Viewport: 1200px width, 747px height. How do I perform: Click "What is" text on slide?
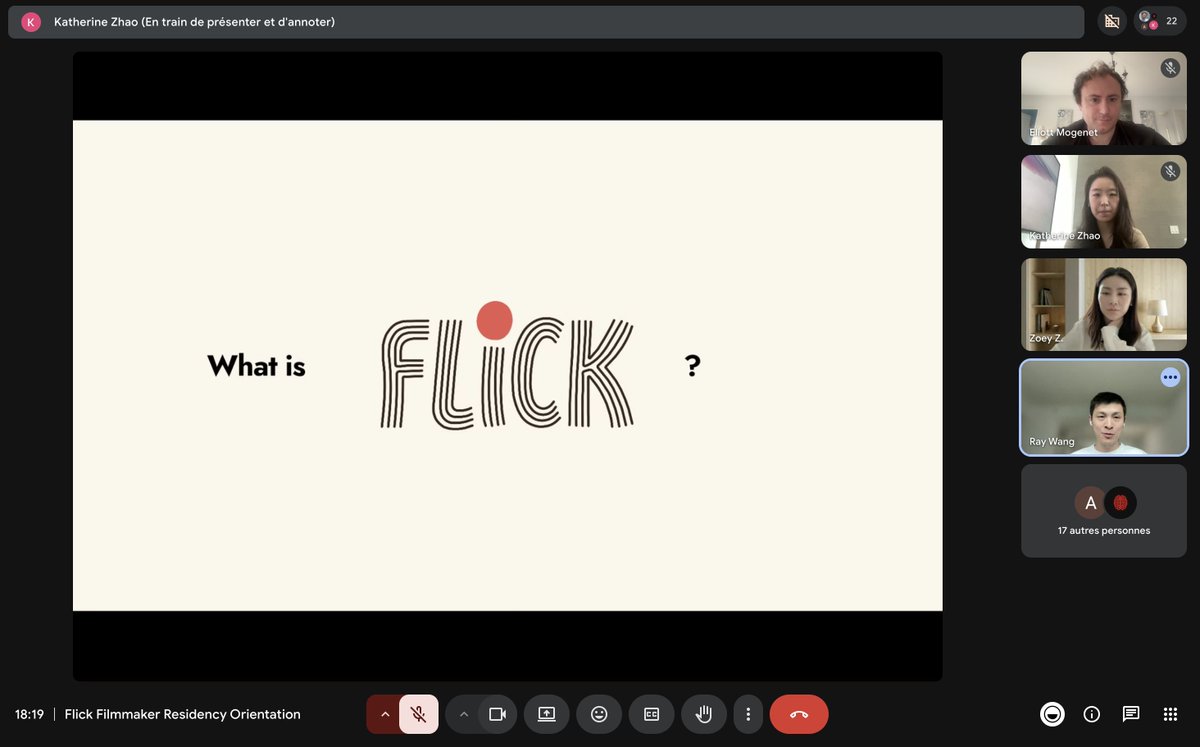coord(256,365)
